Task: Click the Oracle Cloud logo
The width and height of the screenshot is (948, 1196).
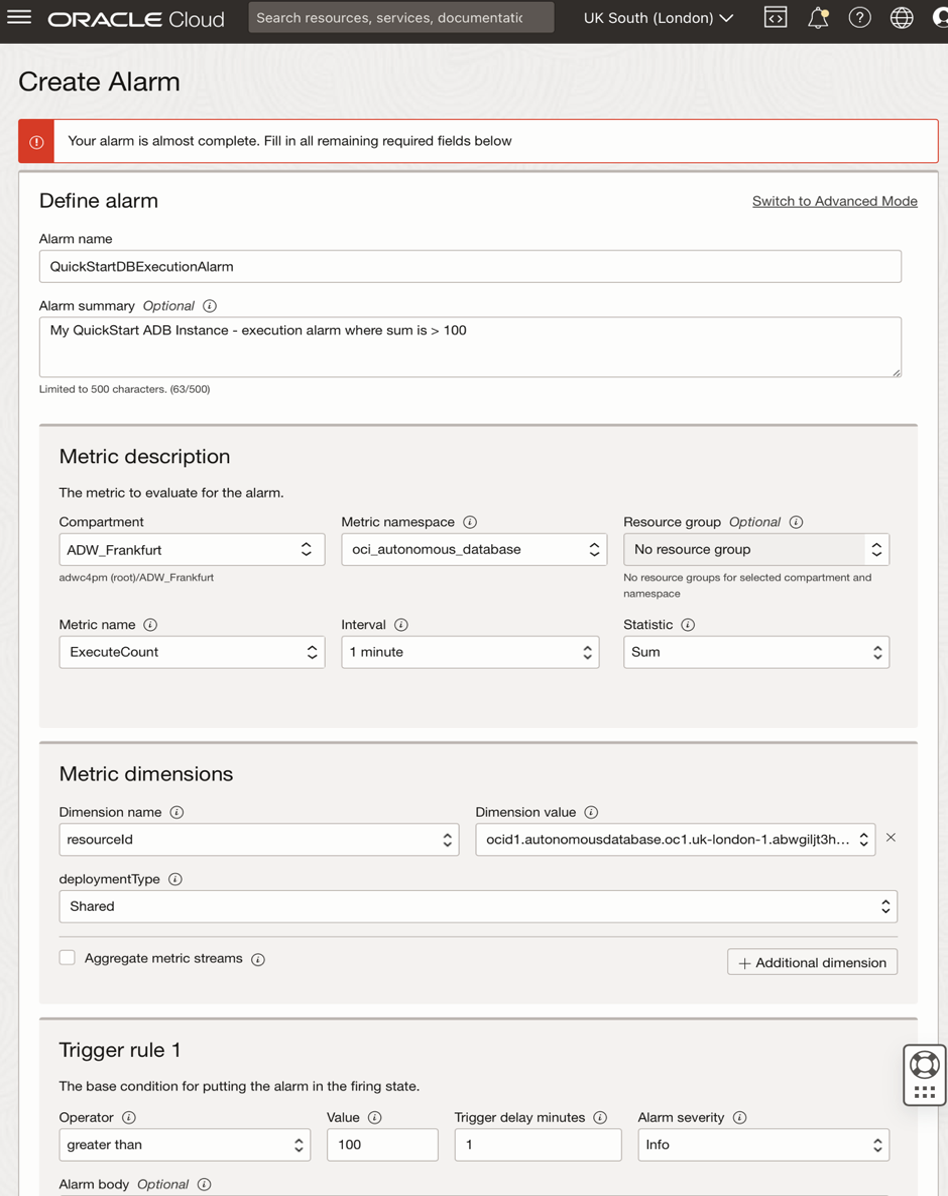Action: coord(137,19)
